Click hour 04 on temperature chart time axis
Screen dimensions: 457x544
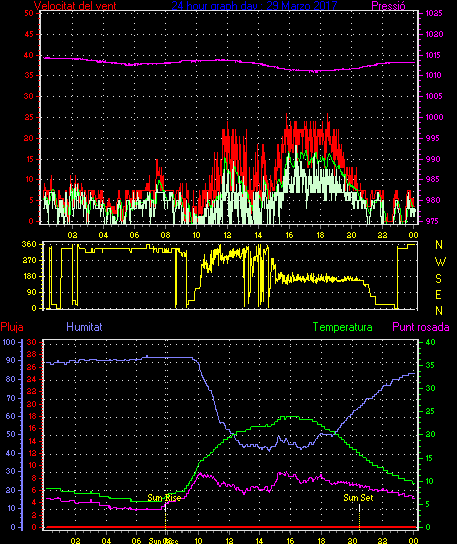pyautogui.click(x=106, y=541)
